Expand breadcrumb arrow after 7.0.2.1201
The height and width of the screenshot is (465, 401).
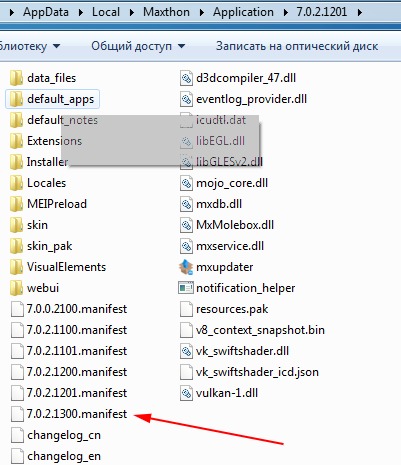tap(360, 13)
